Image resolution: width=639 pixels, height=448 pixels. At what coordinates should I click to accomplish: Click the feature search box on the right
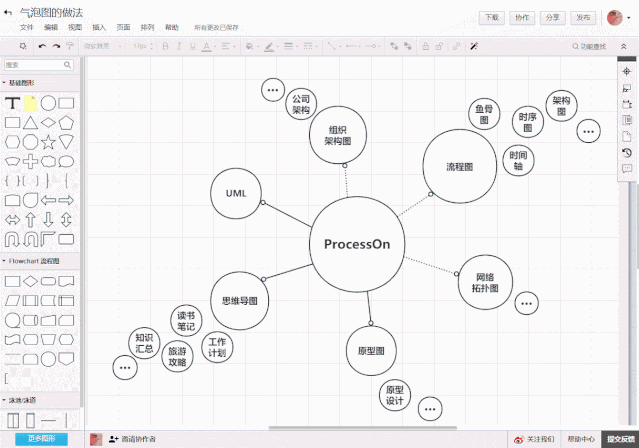589,46
